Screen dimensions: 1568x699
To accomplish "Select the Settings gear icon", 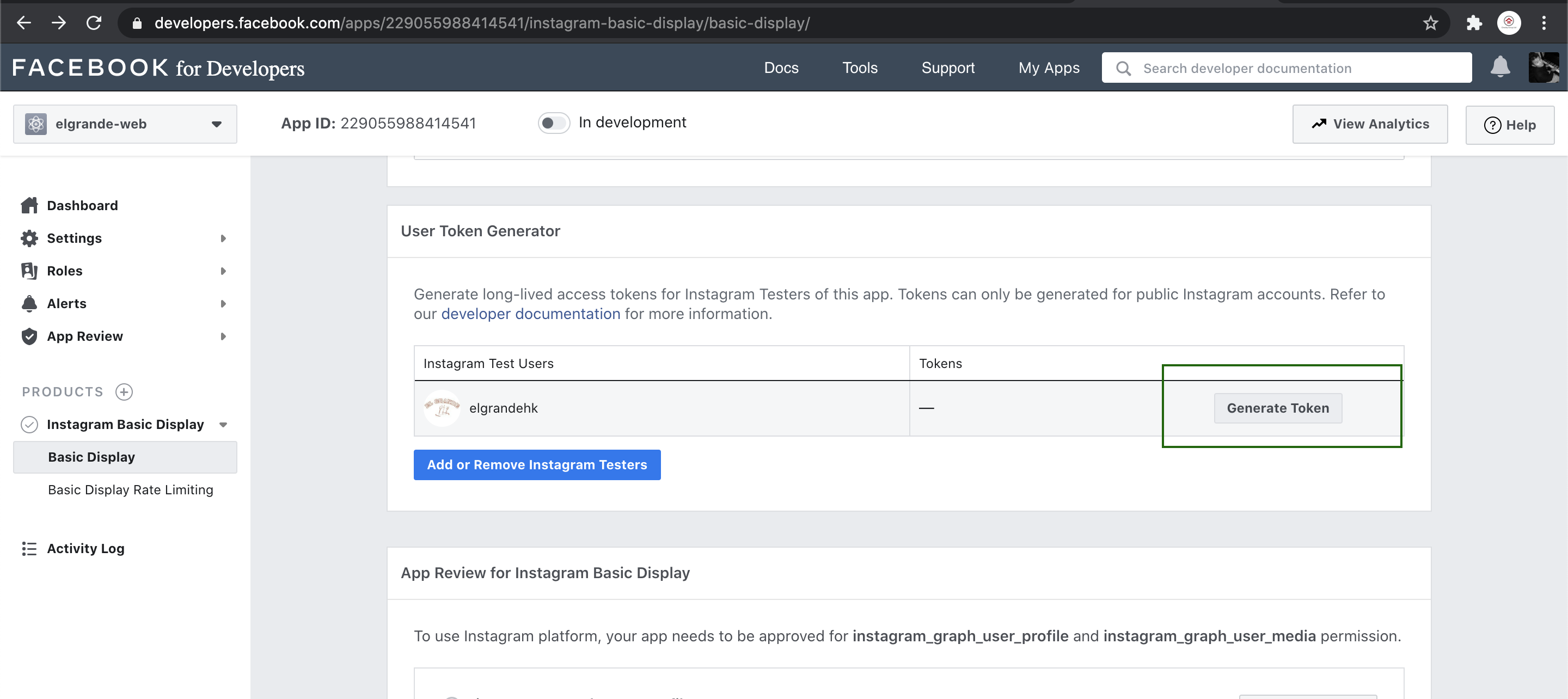I will click(x=29, y=238).
